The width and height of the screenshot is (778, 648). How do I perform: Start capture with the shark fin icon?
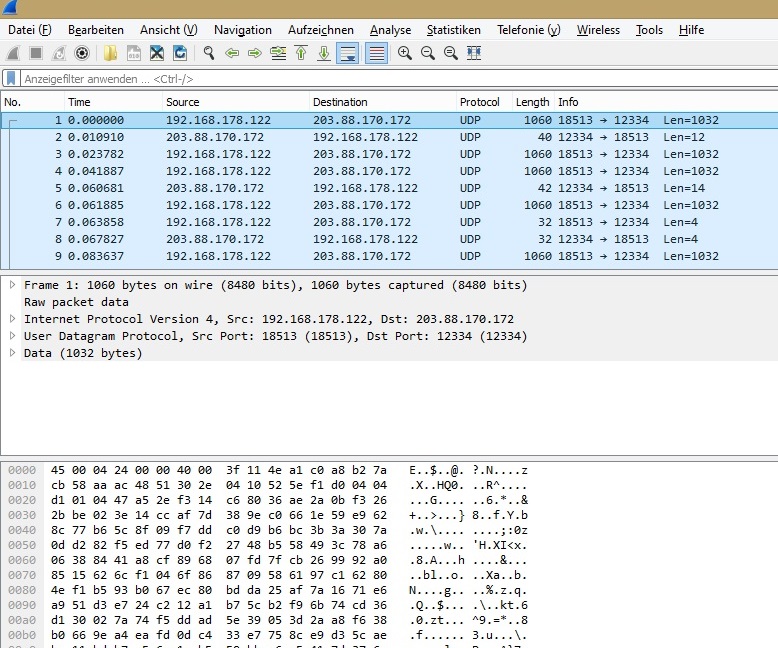tap(13, 53)
